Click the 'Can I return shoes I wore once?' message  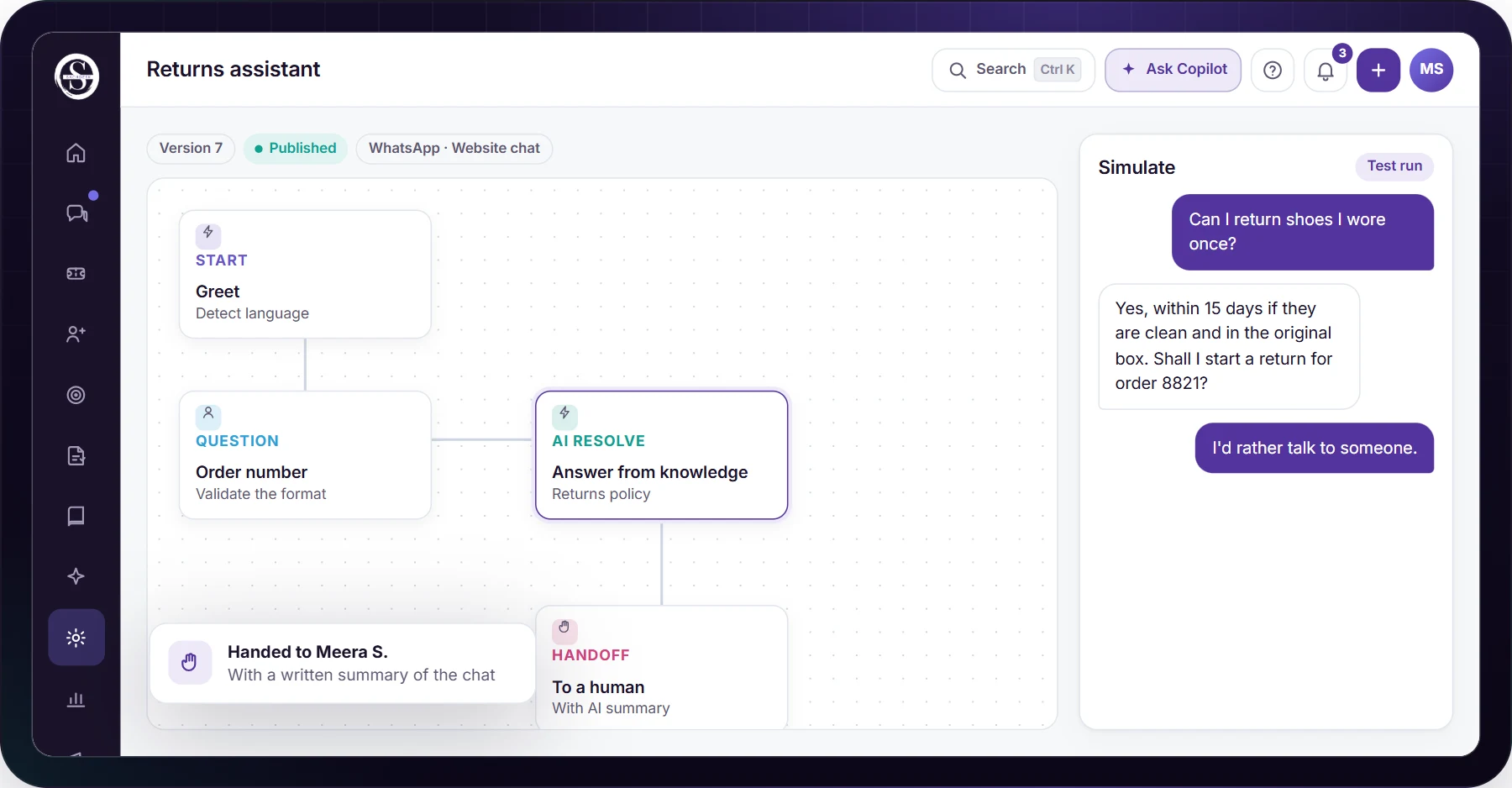[x=1303, y=233]
